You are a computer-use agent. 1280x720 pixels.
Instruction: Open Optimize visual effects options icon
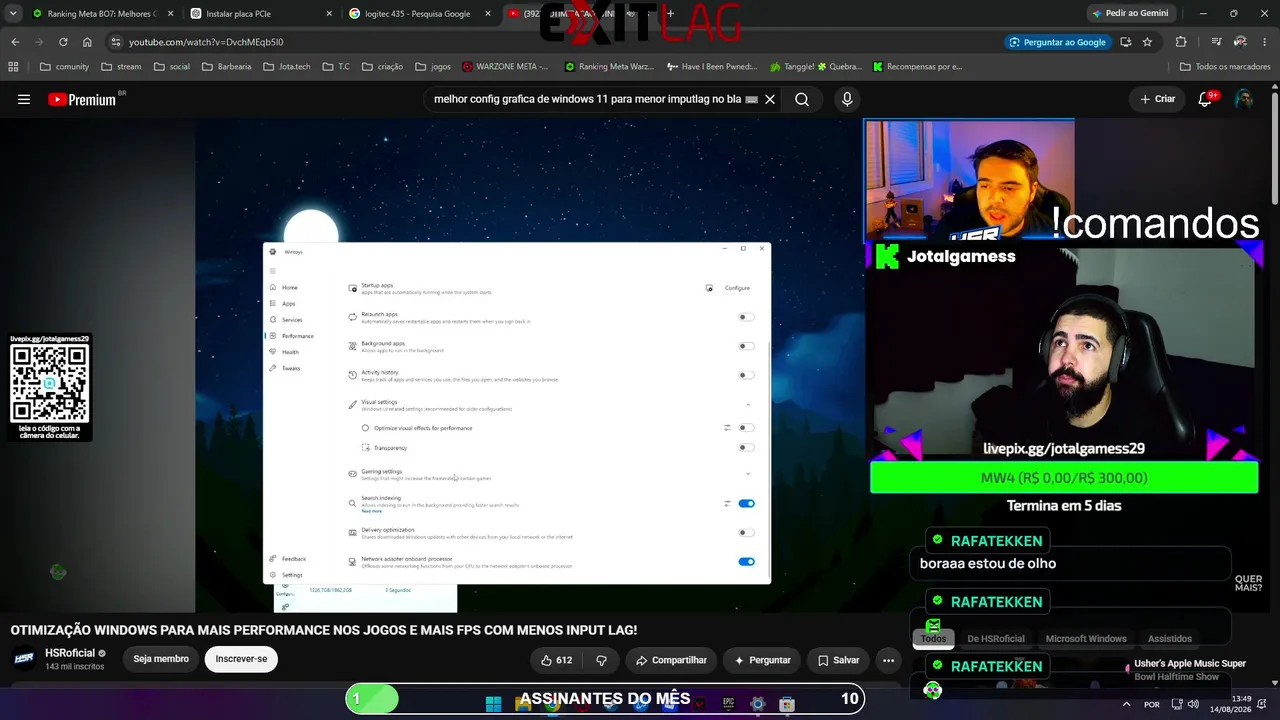click(x=727, y=428)
